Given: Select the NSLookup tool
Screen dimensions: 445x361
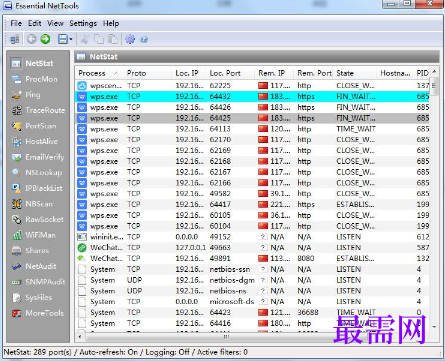Looking at the screenshot, I should (36, 173).
